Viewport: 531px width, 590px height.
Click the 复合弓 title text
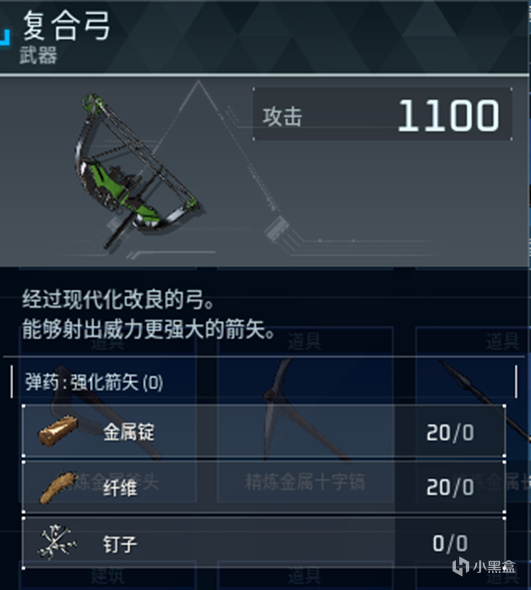pos(67,26)
